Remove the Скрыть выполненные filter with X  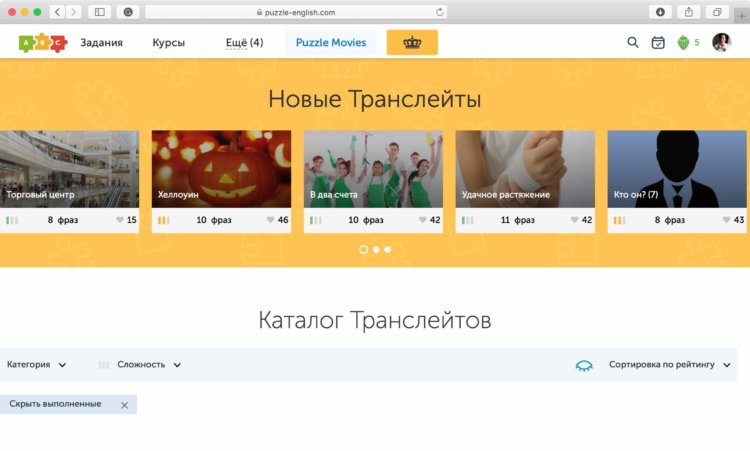click(124, 405)
